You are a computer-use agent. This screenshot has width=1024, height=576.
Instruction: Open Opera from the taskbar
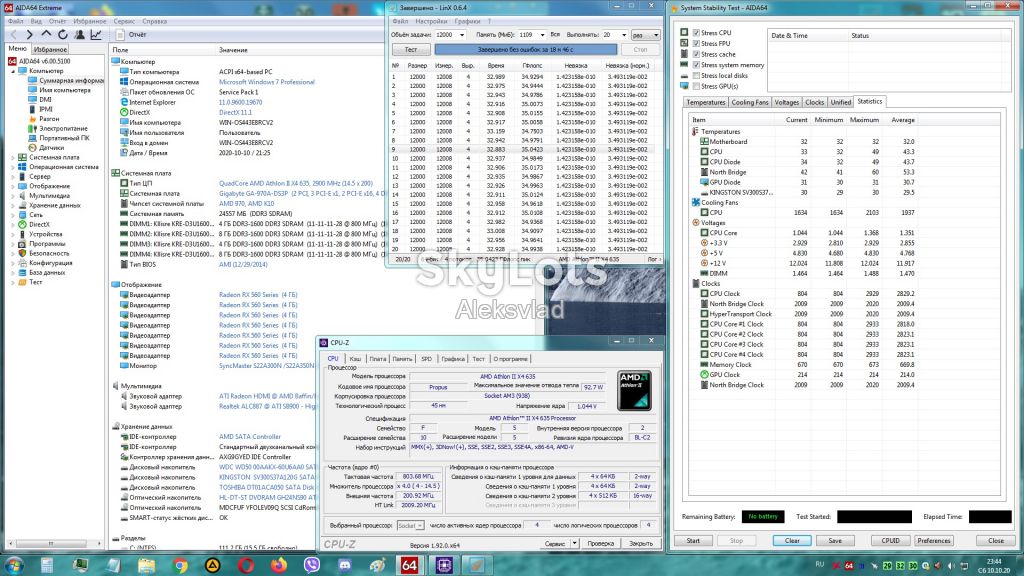point(246,566)
